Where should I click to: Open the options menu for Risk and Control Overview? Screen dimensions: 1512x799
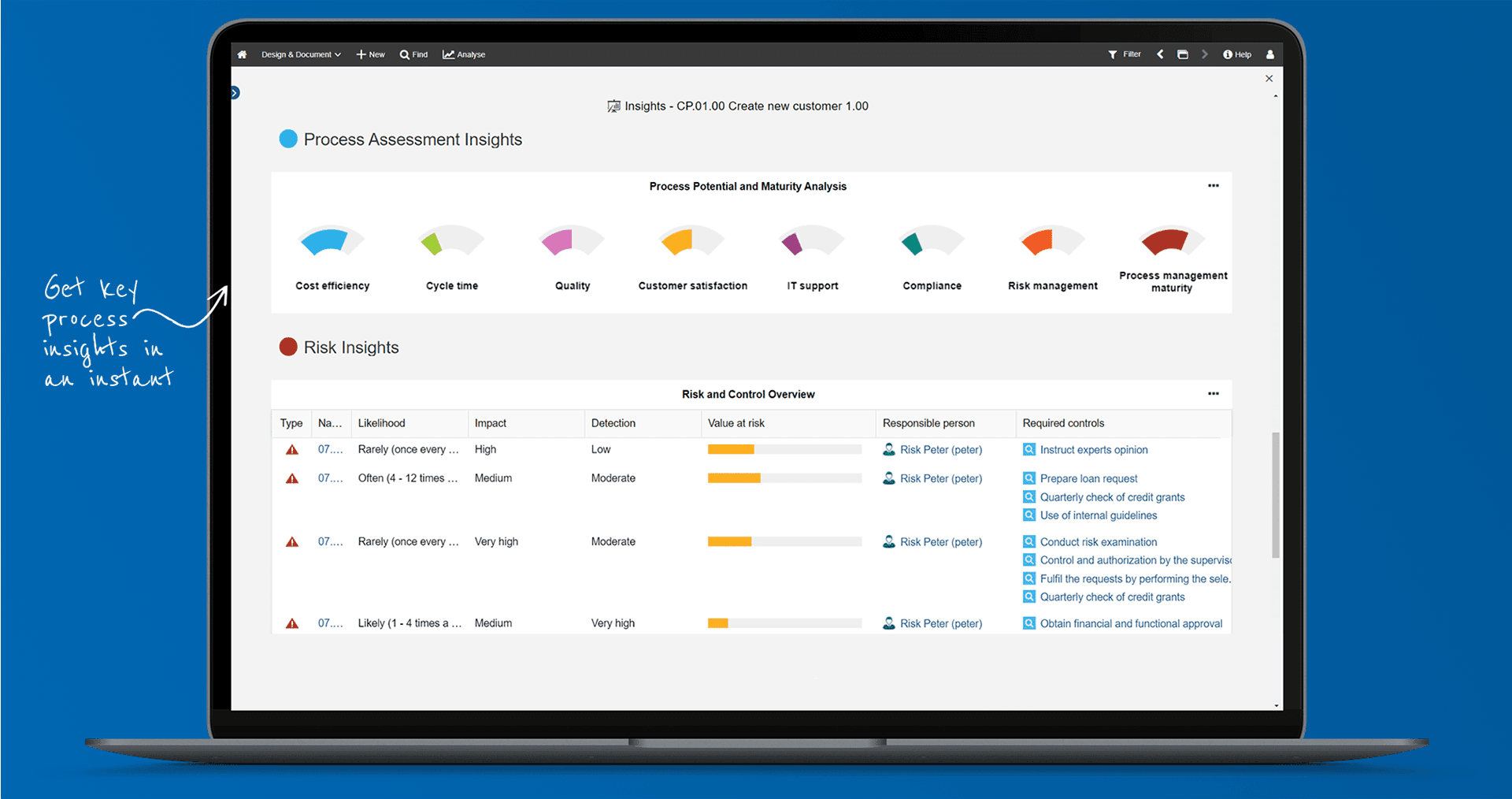coord(1213,394)
